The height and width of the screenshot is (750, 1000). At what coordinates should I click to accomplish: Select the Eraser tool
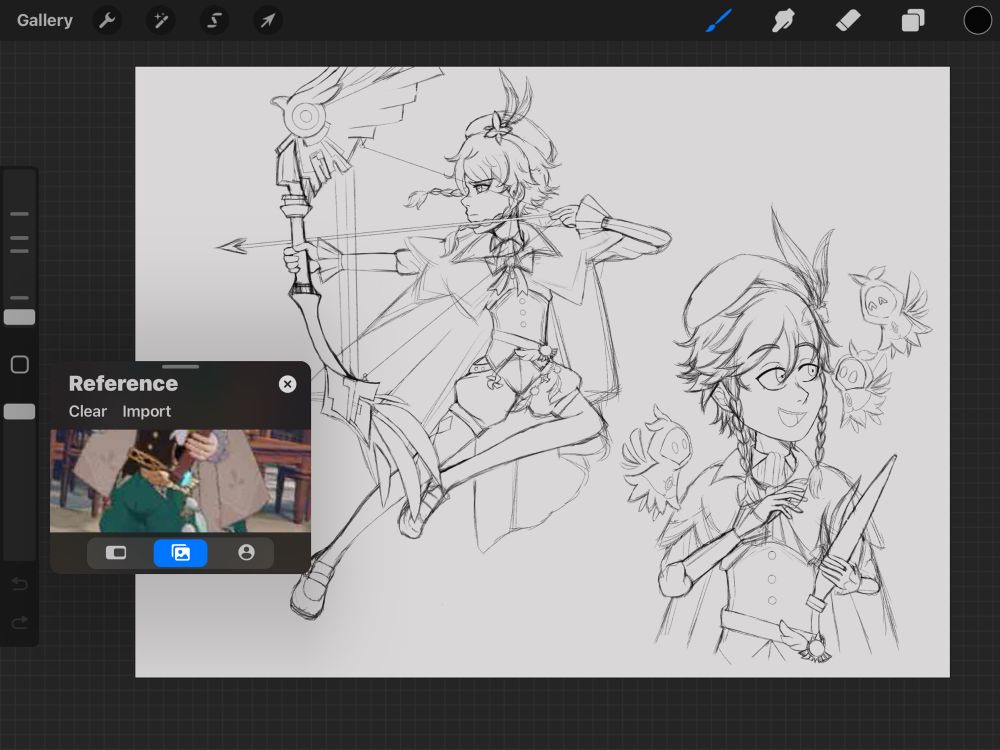[x=848, y=20]
